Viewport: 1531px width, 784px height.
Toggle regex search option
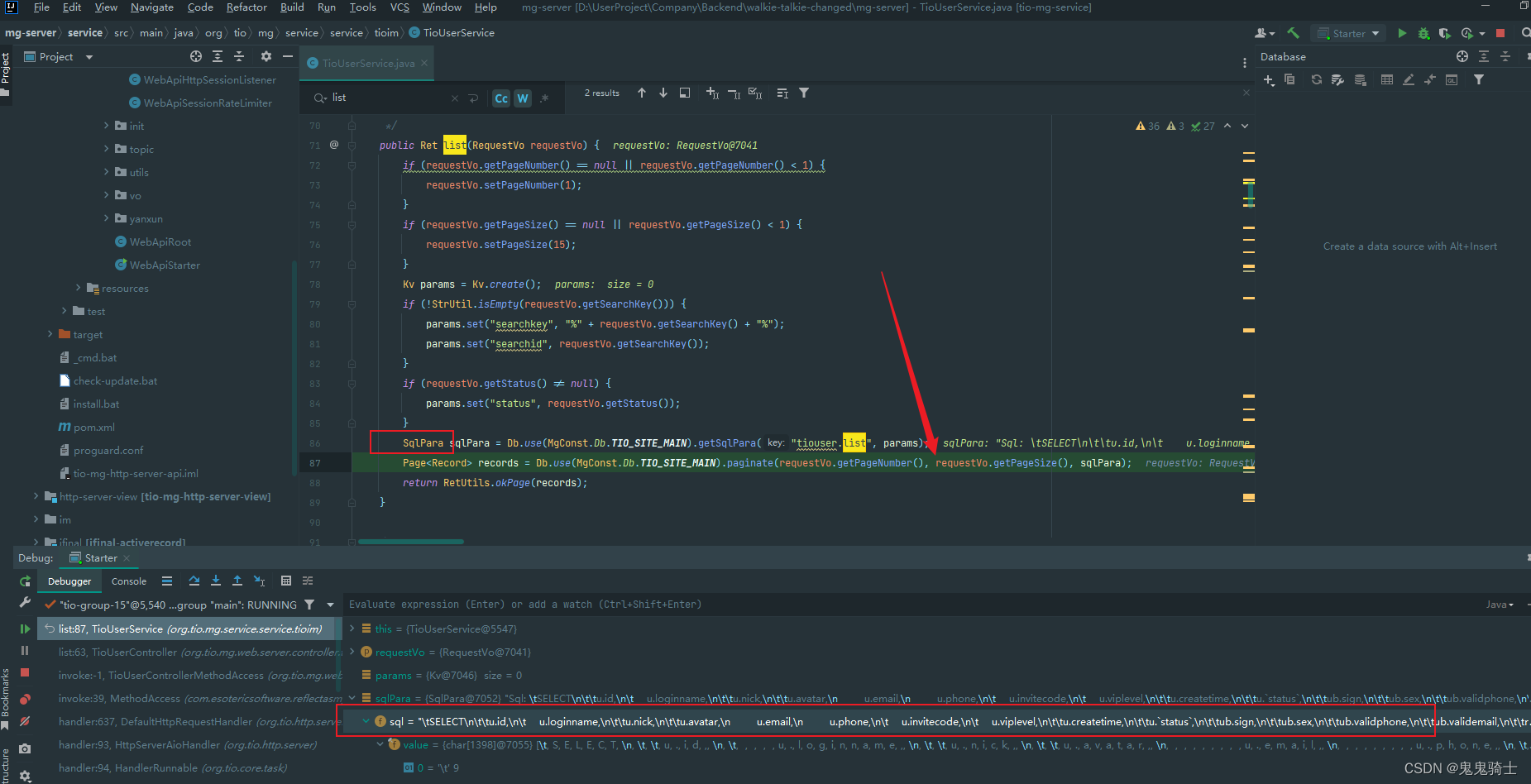pos(544,98)
